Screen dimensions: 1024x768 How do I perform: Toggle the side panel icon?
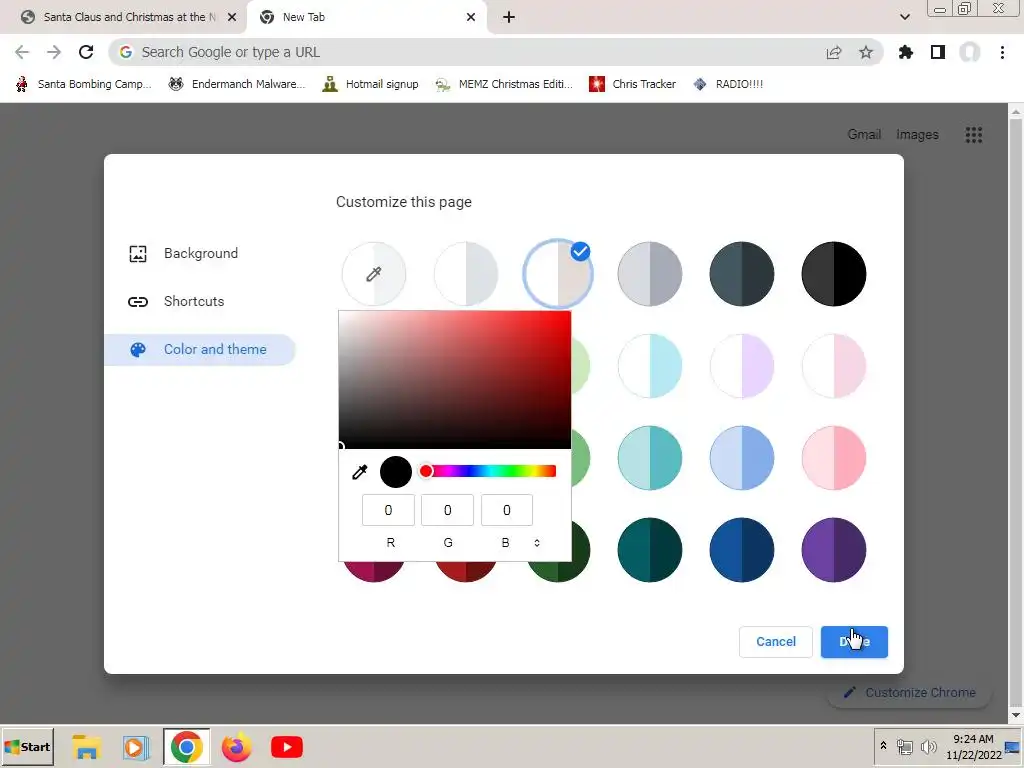938,52
